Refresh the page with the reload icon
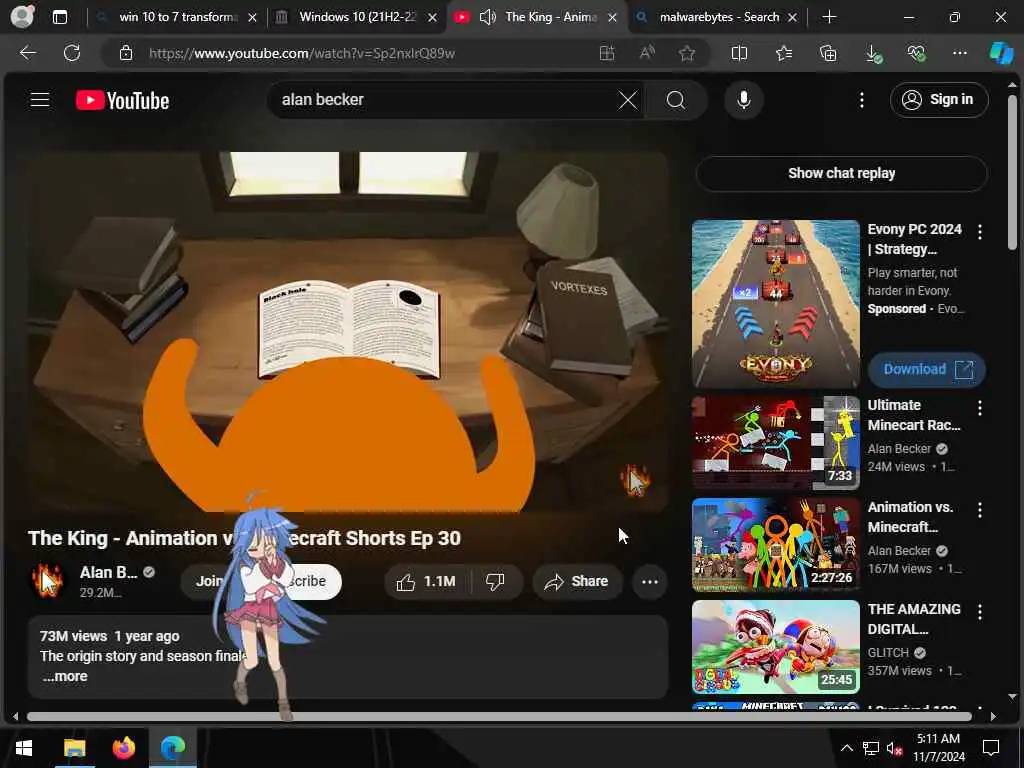Screen dimensions: 1024x768 click(x=72, y=53)
